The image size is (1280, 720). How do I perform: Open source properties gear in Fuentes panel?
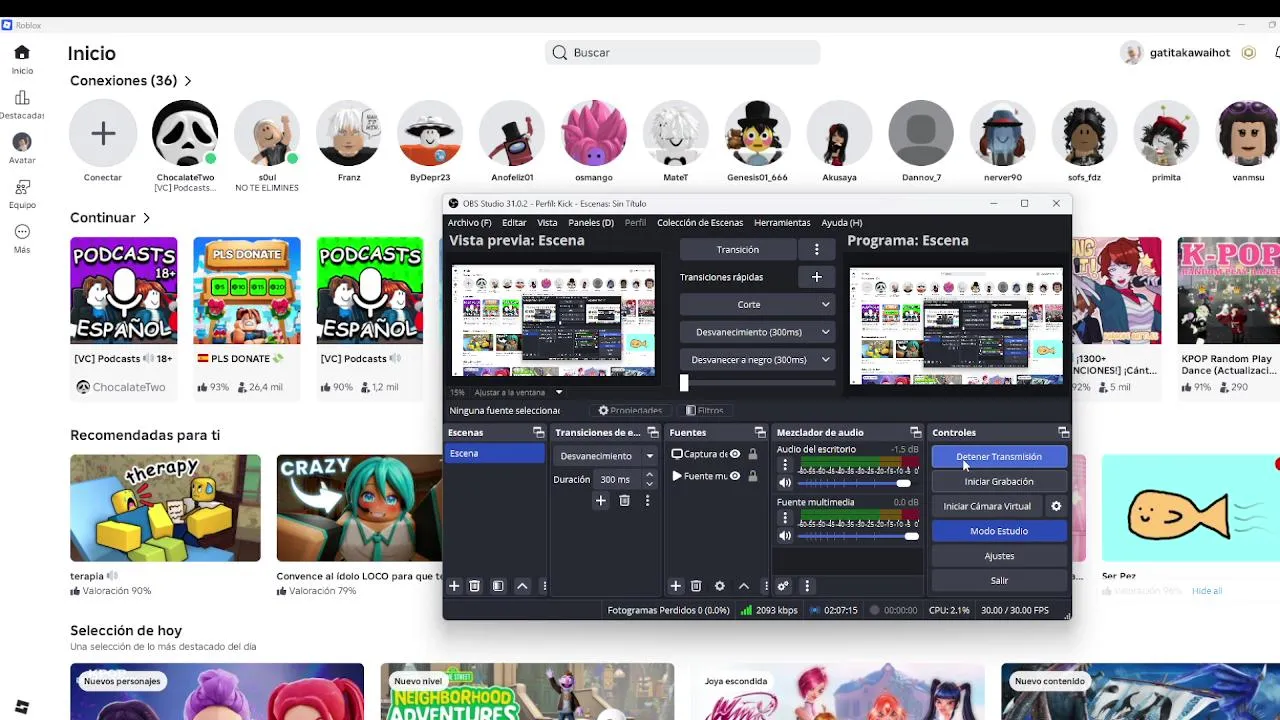point(719,586)
